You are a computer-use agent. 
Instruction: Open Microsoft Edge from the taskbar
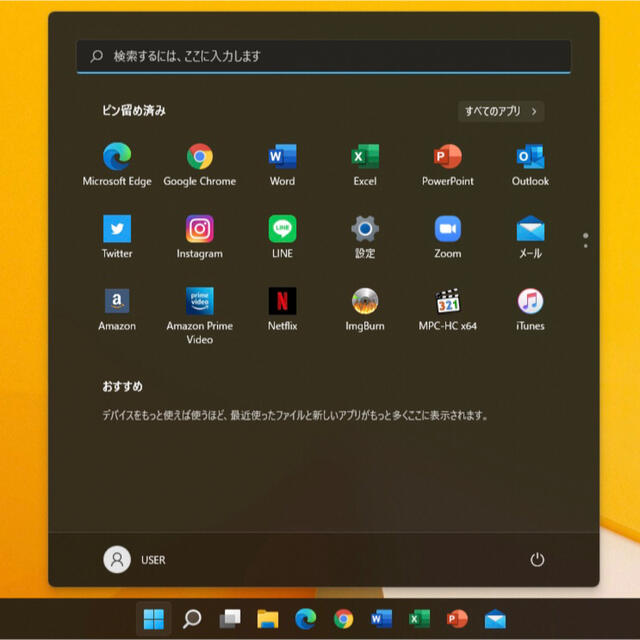coord(306,619)
